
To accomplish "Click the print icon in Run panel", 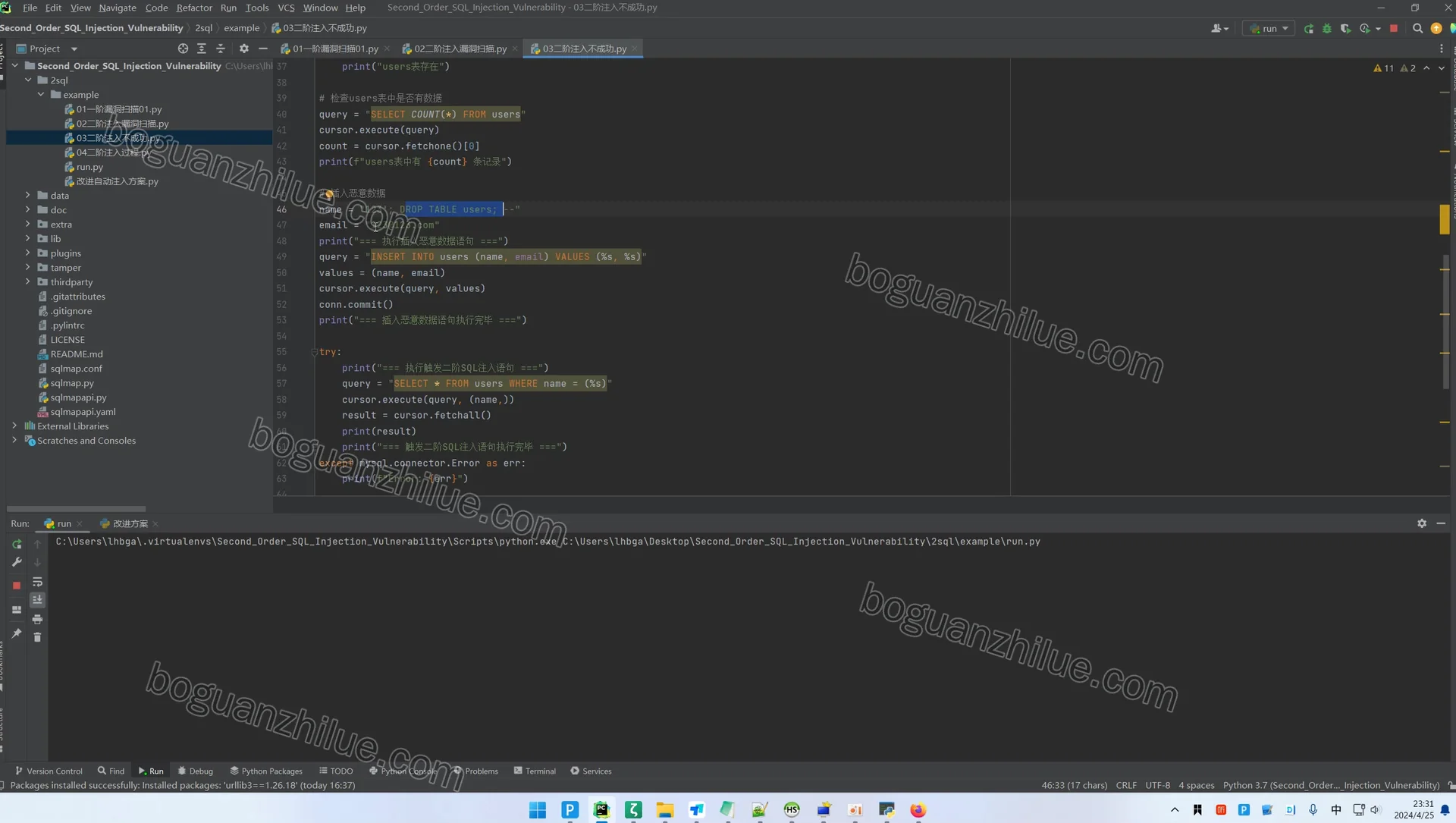I will (37, 619).
